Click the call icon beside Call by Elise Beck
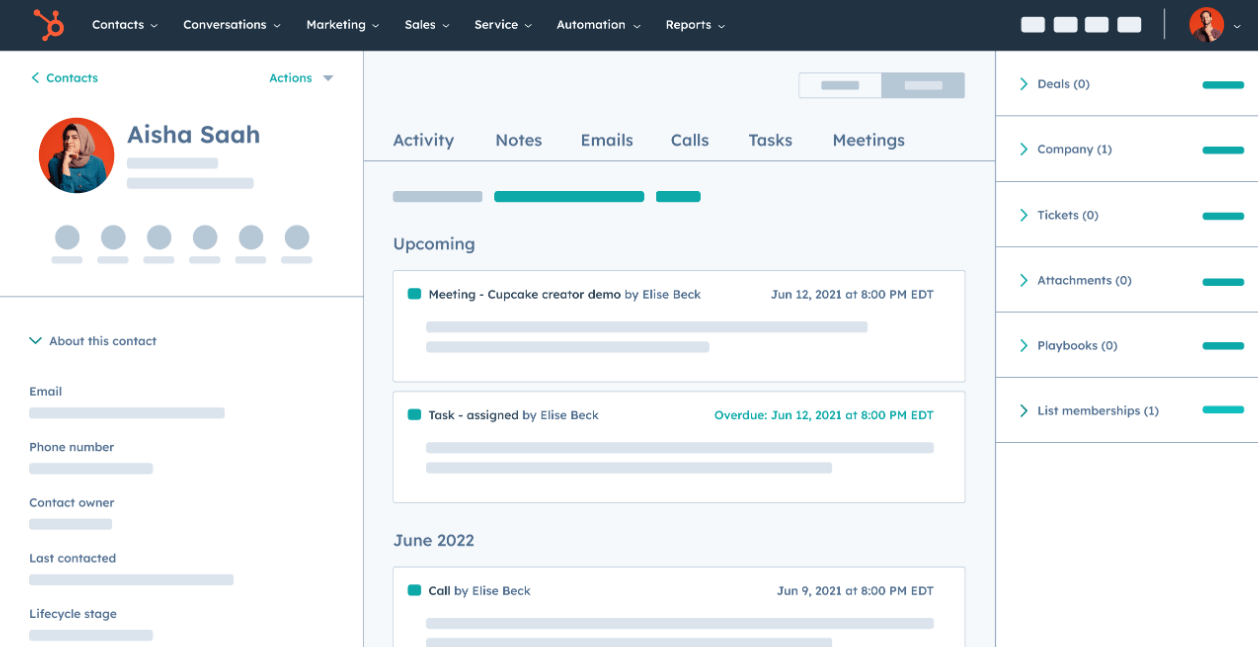 413,591
